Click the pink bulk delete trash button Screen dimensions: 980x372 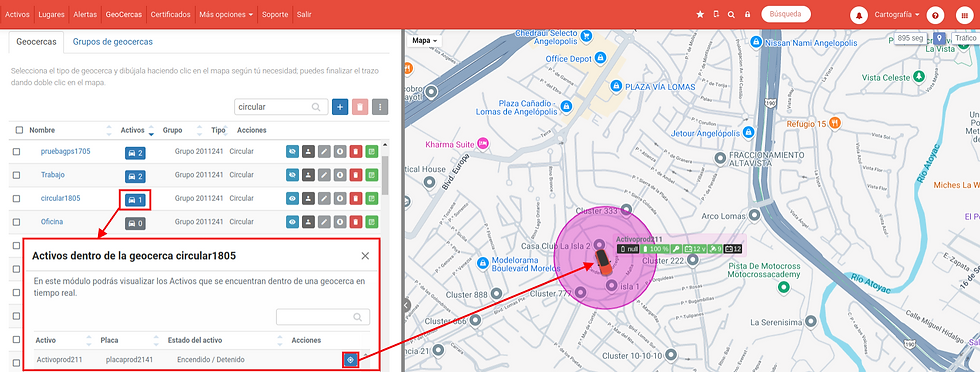(x=360, y=107)
